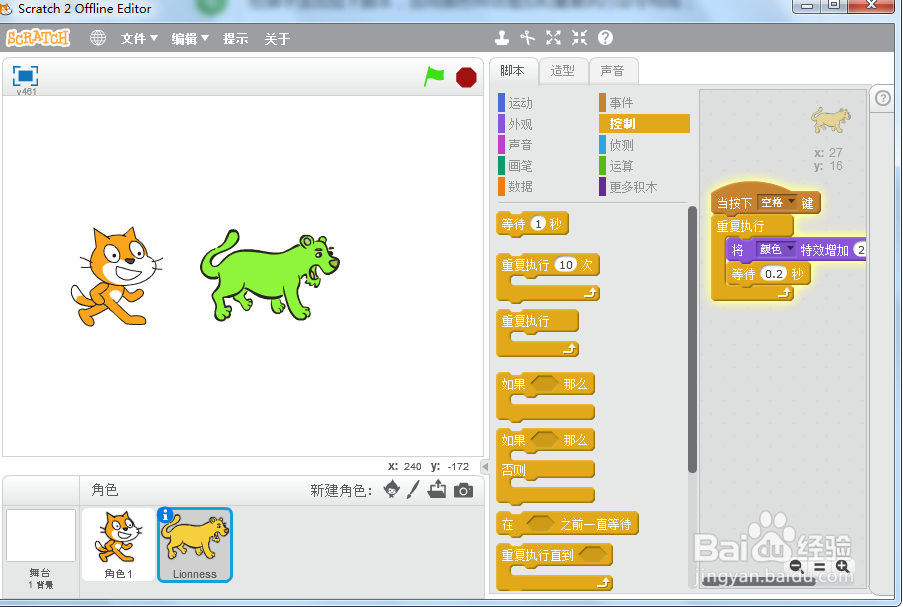Open the language globe menu

[98, 38]
